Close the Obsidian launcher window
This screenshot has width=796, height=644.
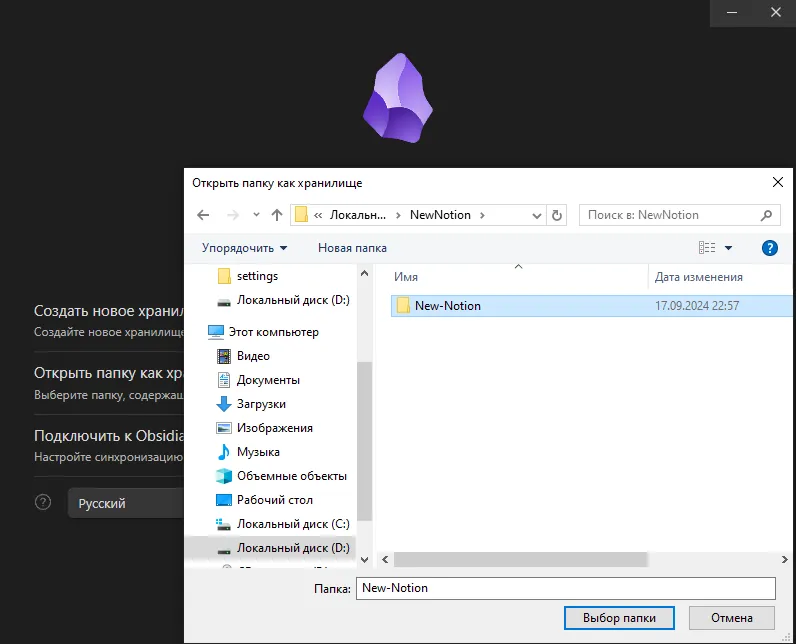tap(775, 13)
